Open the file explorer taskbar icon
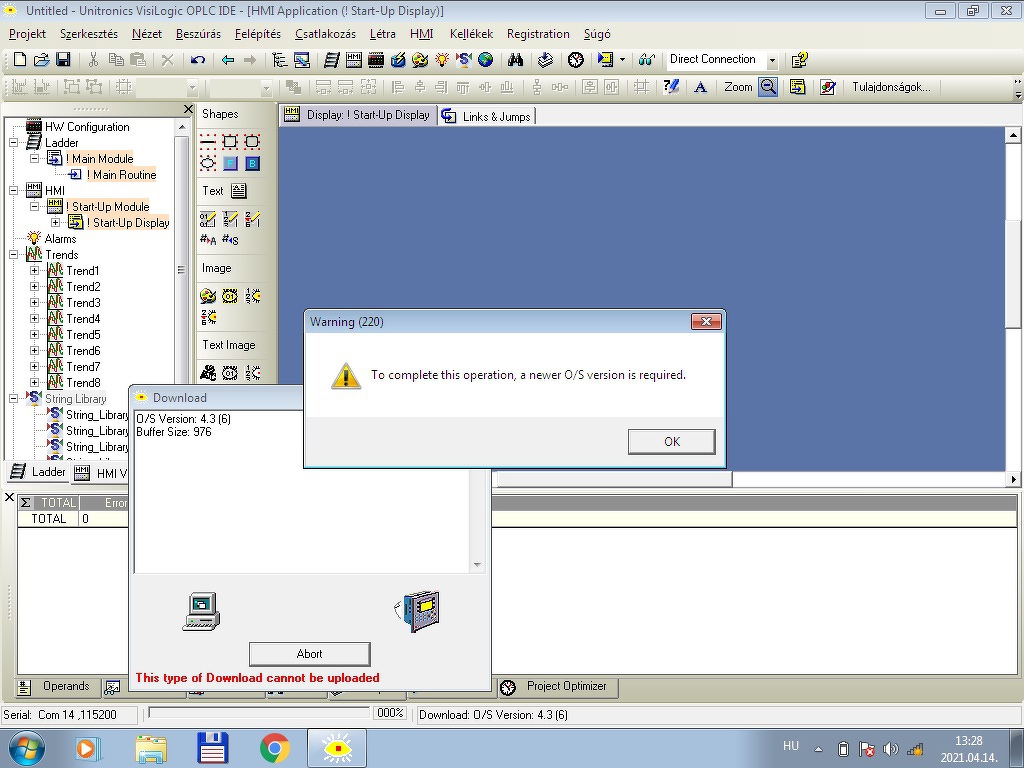Image resolution: width=1024 pixels, height=768 pixels. 151,748
